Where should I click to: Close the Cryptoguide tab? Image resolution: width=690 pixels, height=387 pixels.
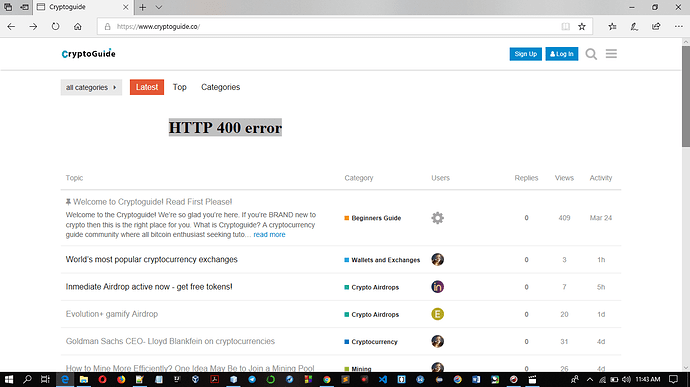pos(125,7)
